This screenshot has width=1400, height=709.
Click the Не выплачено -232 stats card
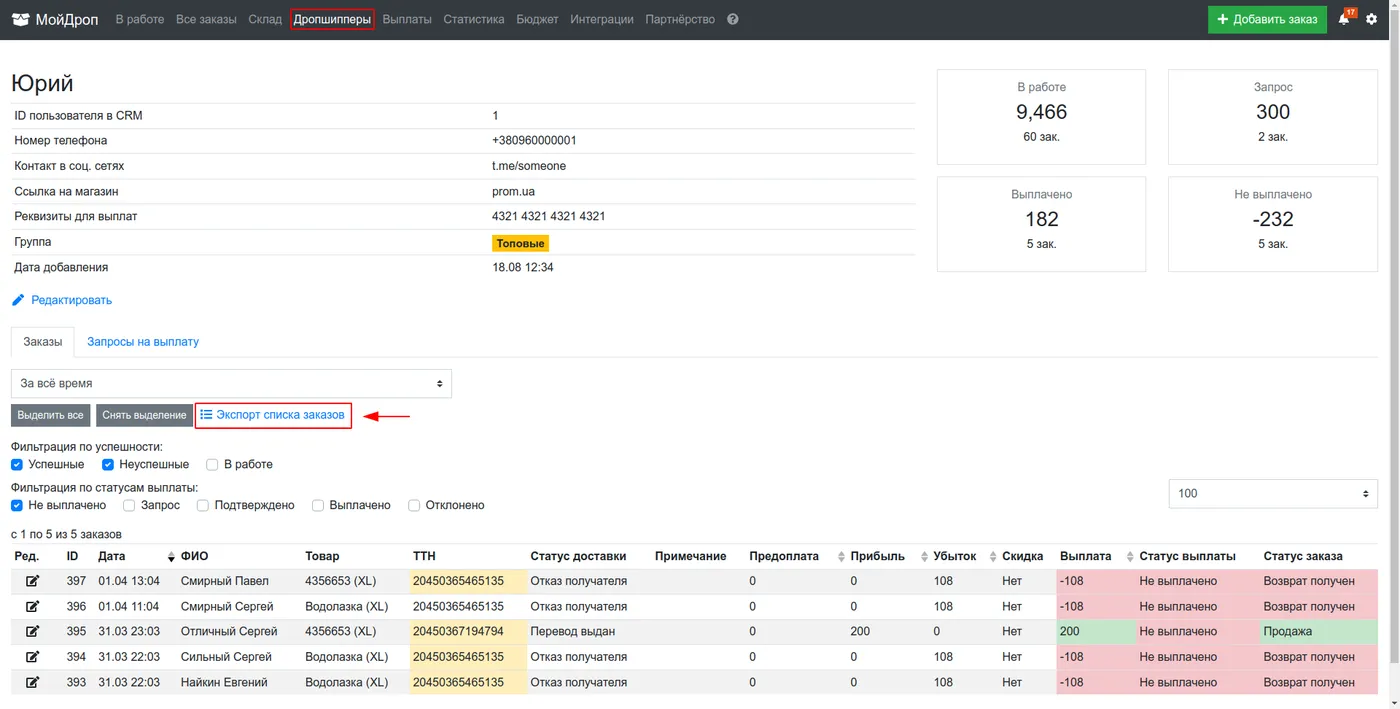coord(1273,224)
